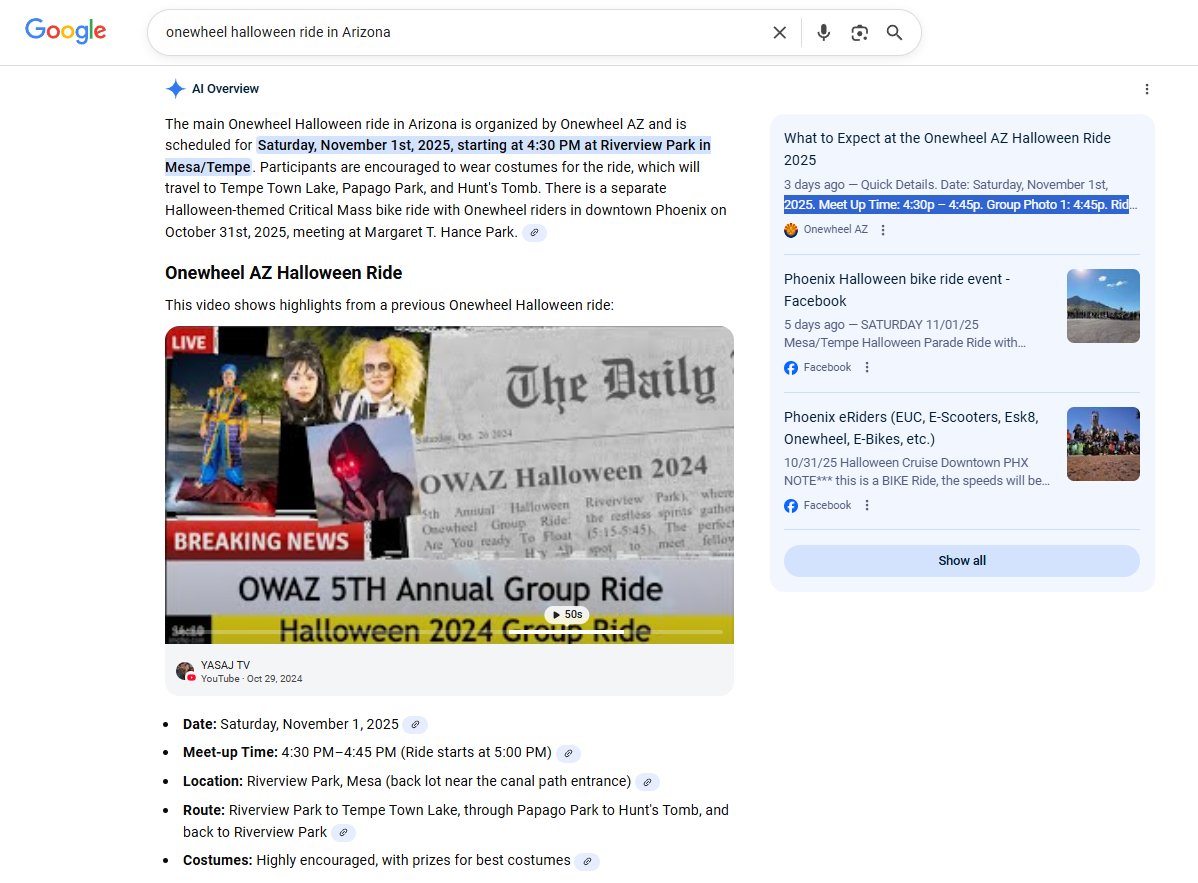The height and width of the screenshot is (883, 1198).
Task: Clear the search query with the X icon
Action: tap(779, 32)
